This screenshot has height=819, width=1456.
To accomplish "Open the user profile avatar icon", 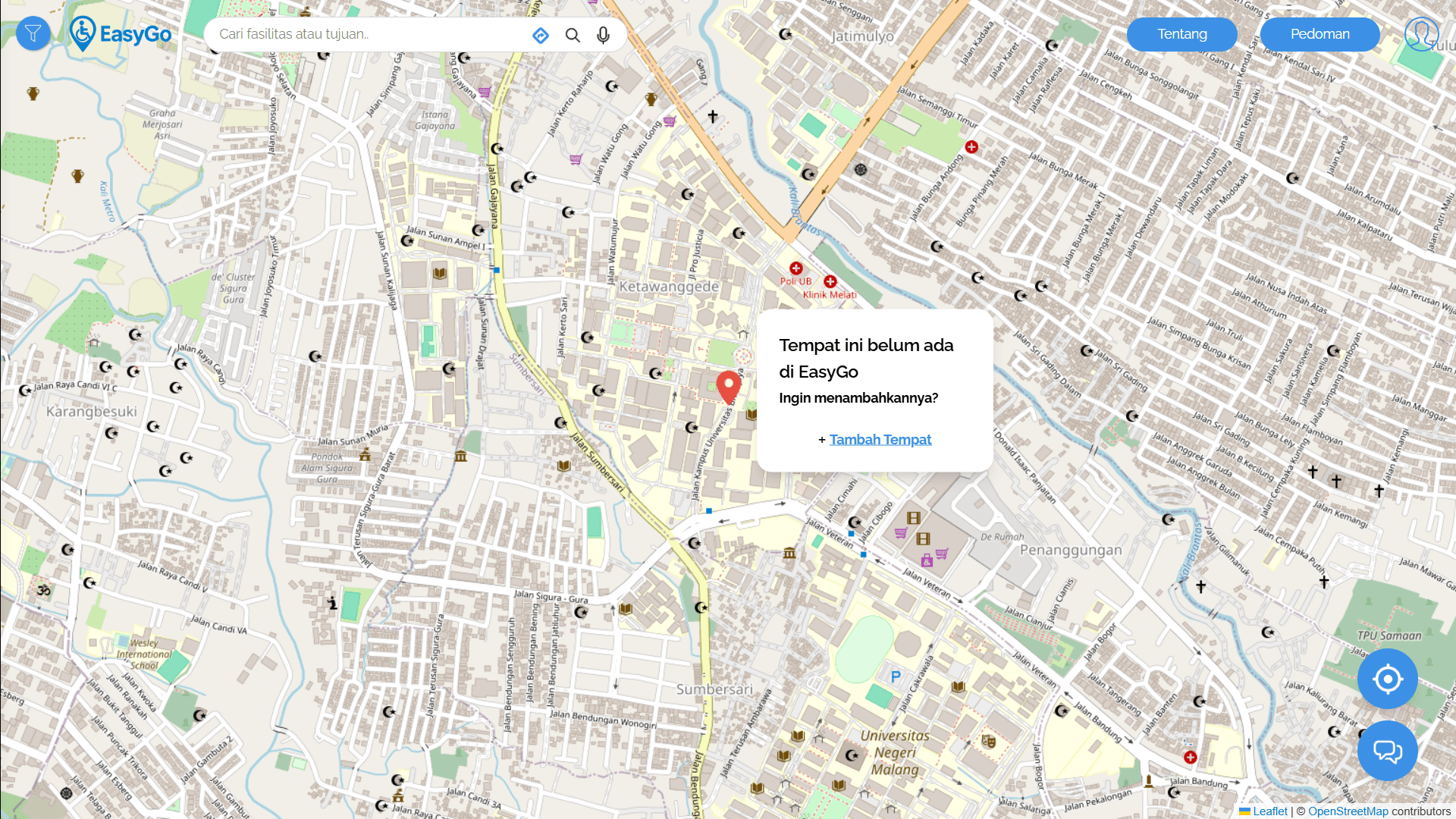I will (x=1421, y=34).
